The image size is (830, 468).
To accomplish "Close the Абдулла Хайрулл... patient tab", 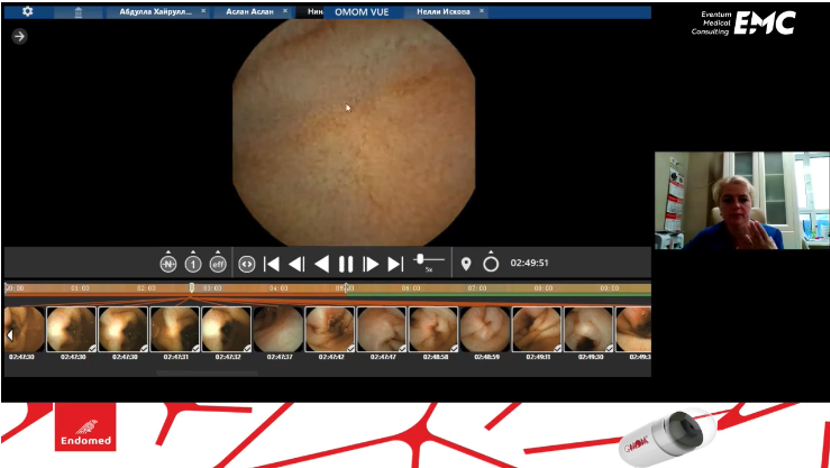I will tap(203, 12).
